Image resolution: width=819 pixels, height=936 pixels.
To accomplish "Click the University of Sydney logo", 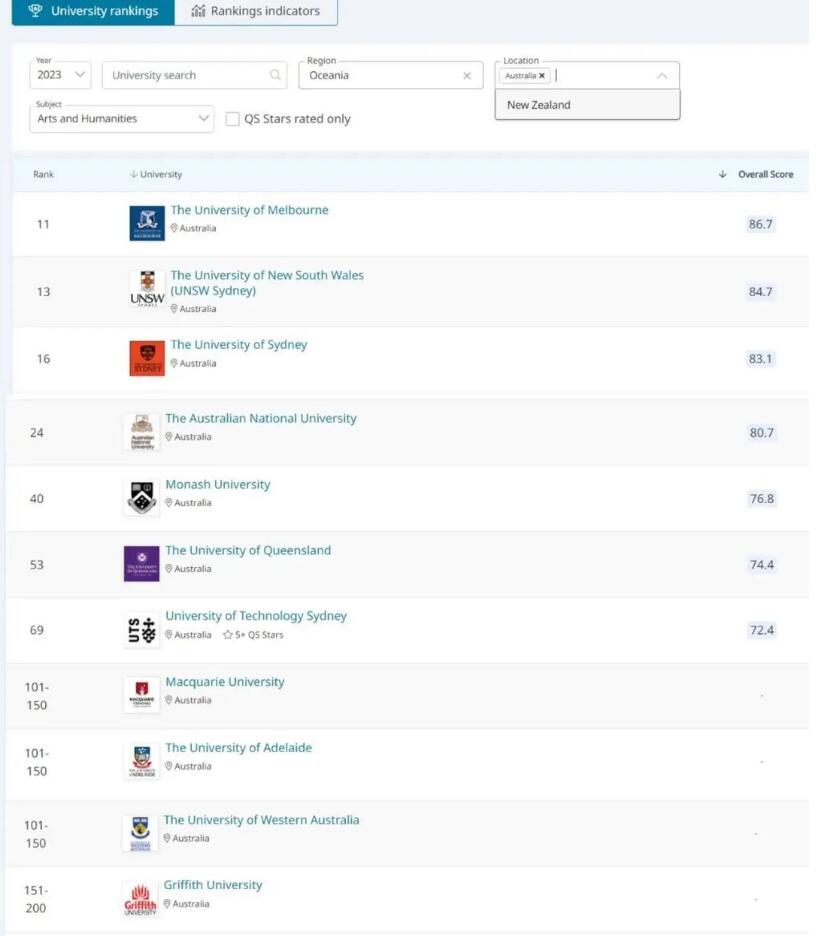I will pyautogui.click(x=147, y=358).
